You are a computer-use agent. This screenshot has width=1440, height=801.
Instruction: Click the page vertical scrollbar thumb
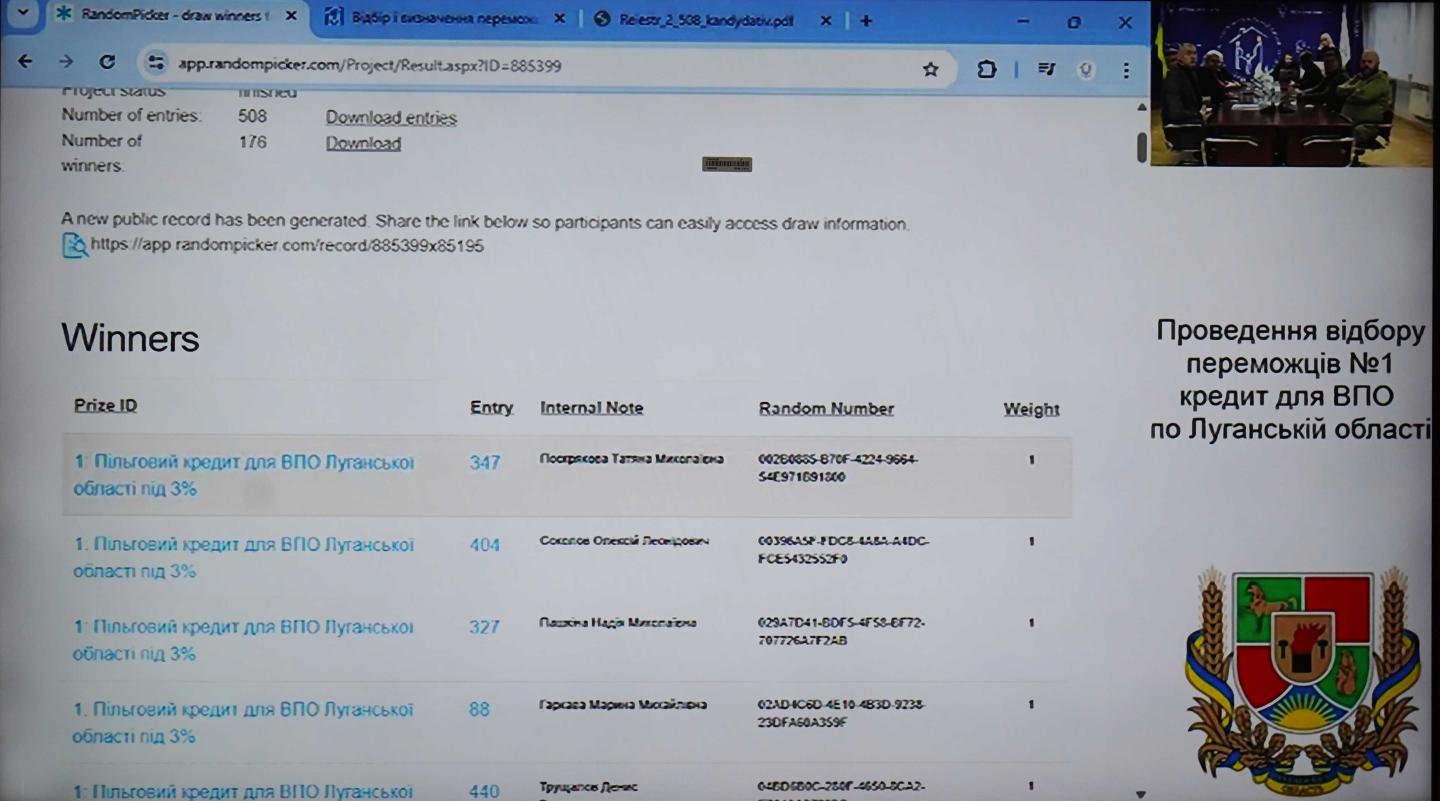1142,148
